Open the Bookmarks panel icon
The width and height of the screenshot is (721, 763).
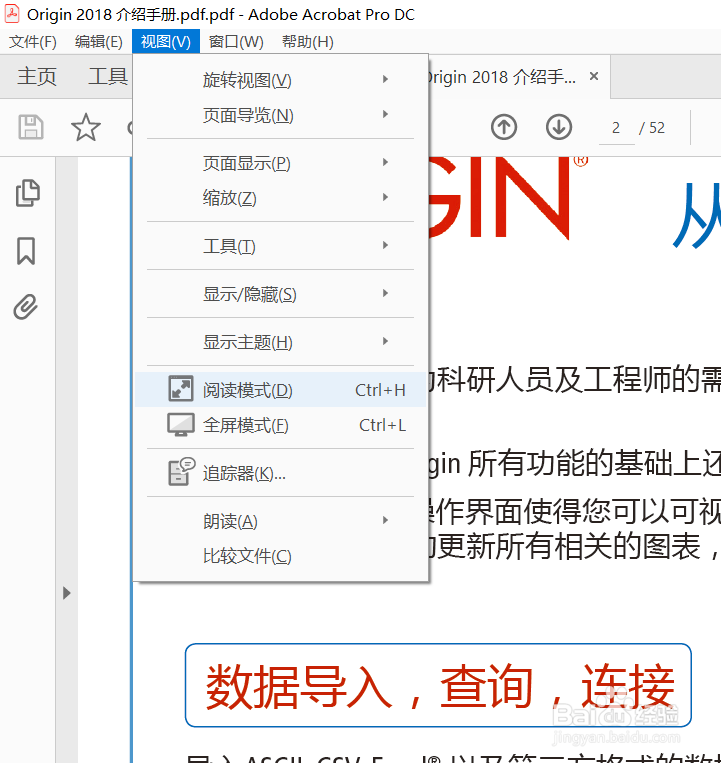click(x=26, y=251)
